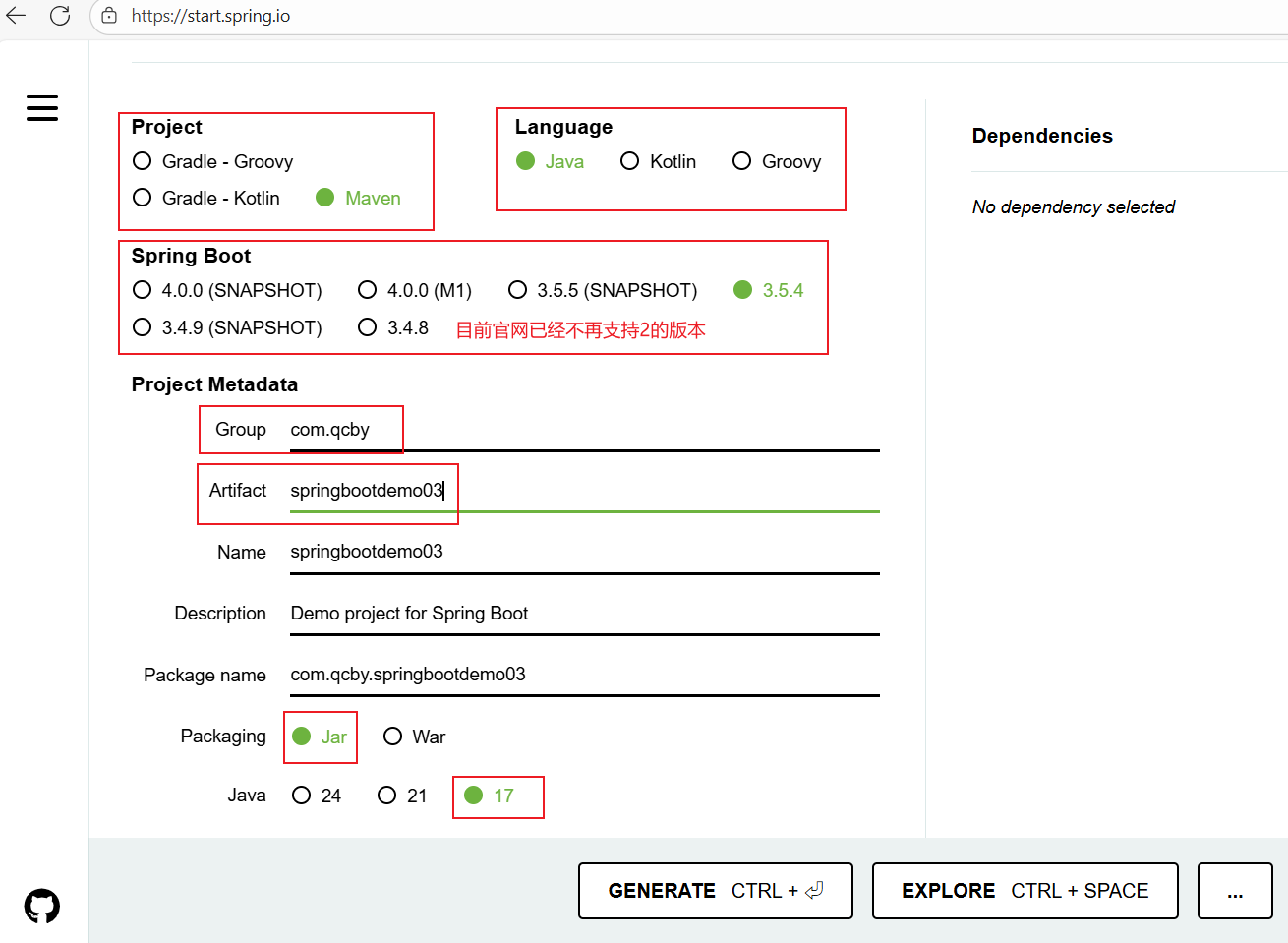Click the Packaging label
The image size is (1288, 943).
223,737
